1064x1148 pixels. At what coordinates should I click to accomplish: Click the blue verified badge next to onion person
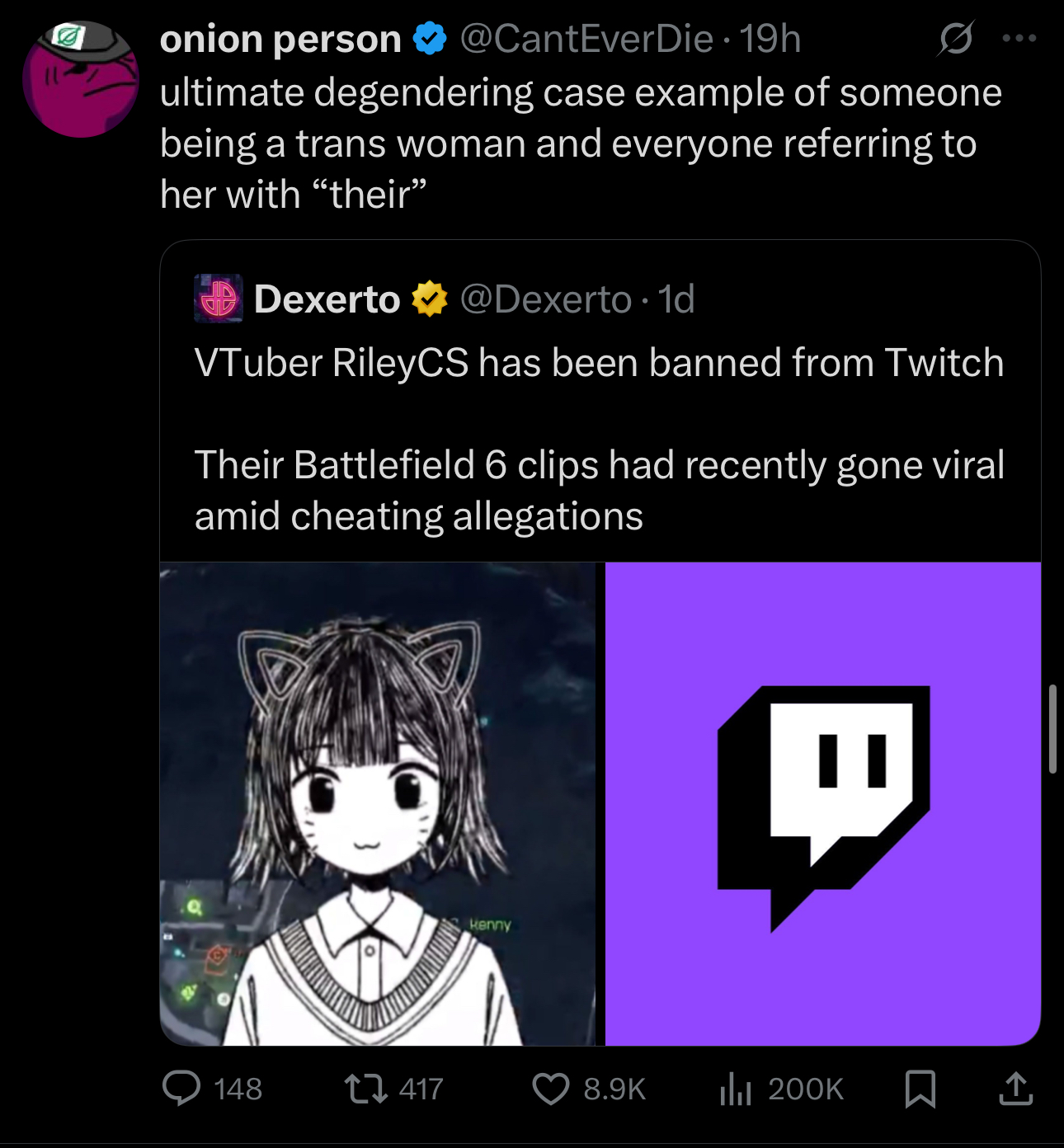(429, 39)
